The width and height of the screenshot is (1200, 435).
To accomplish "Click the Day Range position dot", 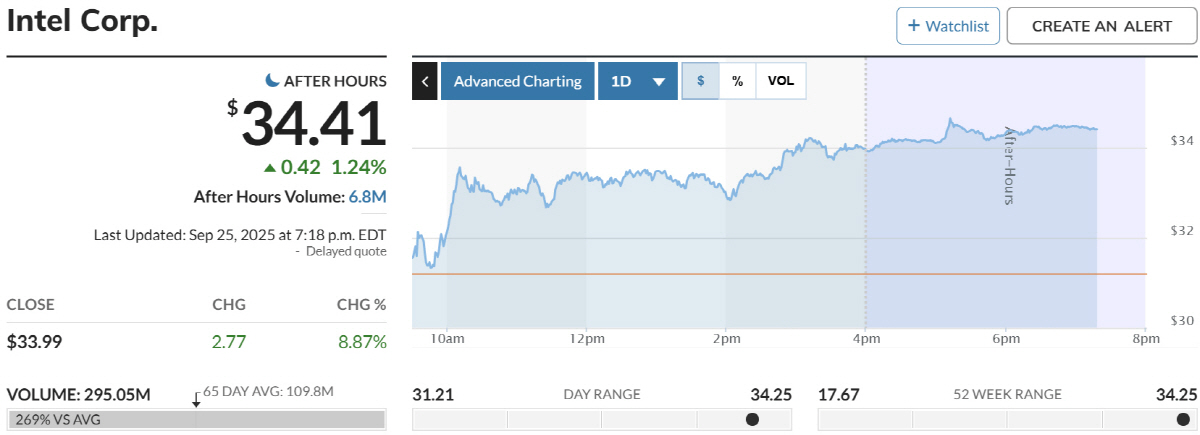I will click(752, 419).
